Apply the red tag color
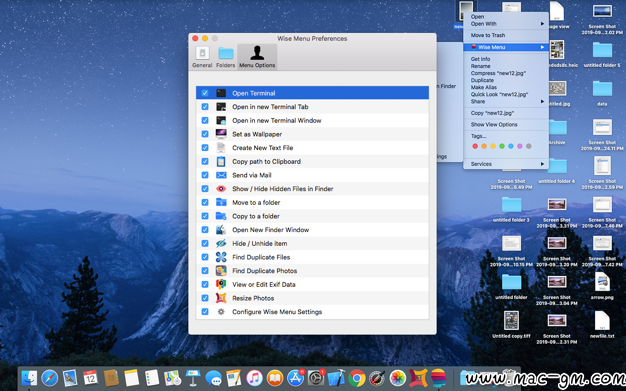The image size is (626, 391). click(x=475, y=146)
